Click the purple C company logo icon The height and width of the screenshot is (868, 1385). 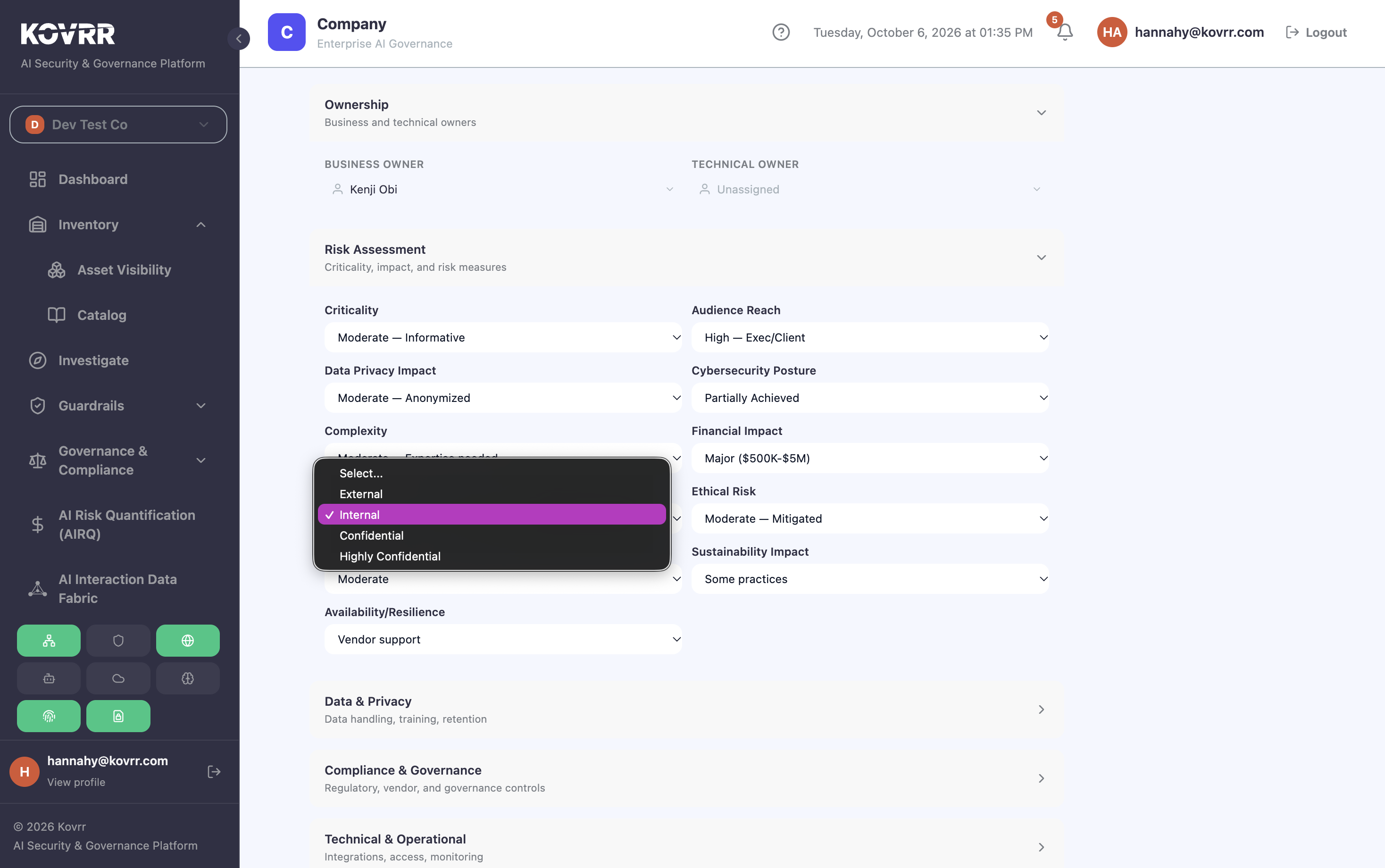tap(286, 32)
